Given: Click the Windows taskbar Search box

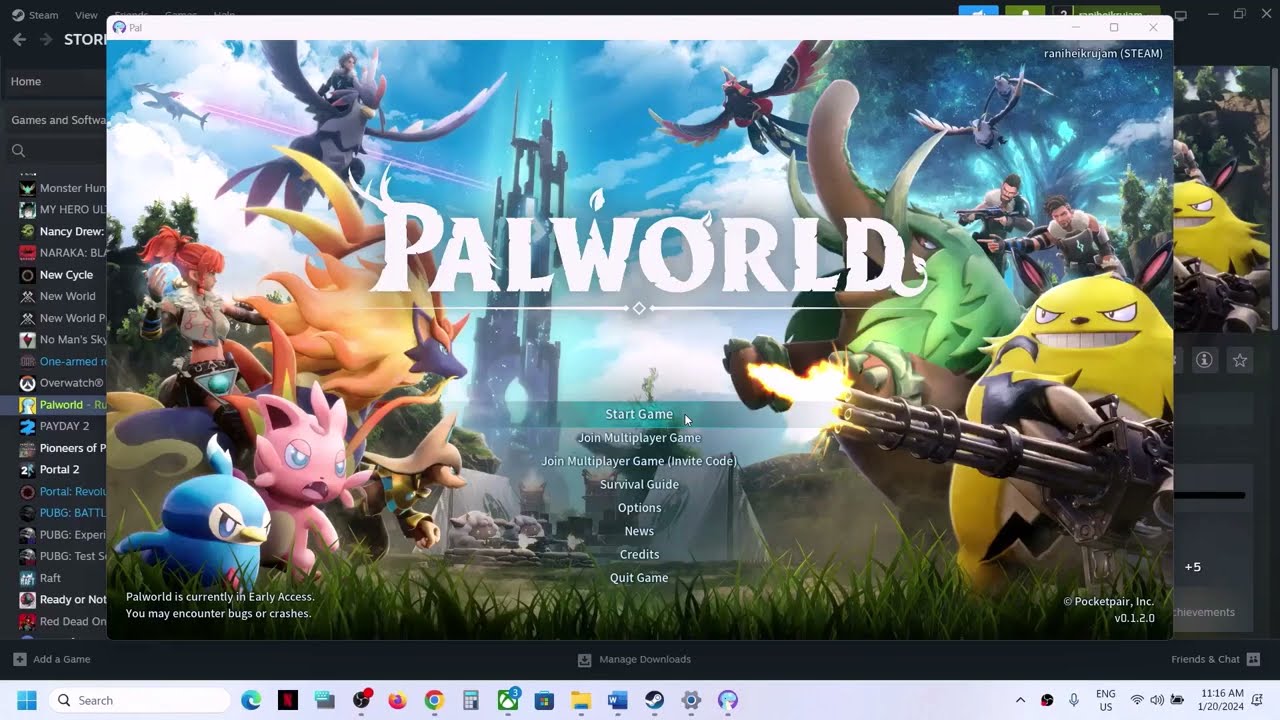Looking at the screenshot, I should pyautogui.click(x=139, y=700).
